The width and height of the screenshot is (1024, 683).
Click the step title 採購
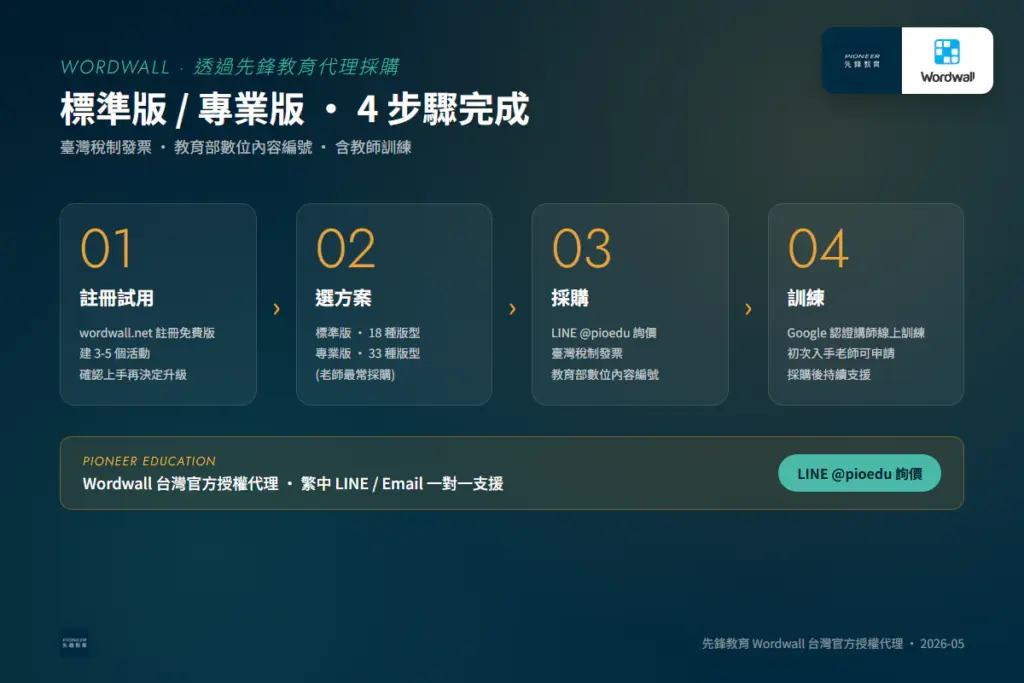click(570, 298)
